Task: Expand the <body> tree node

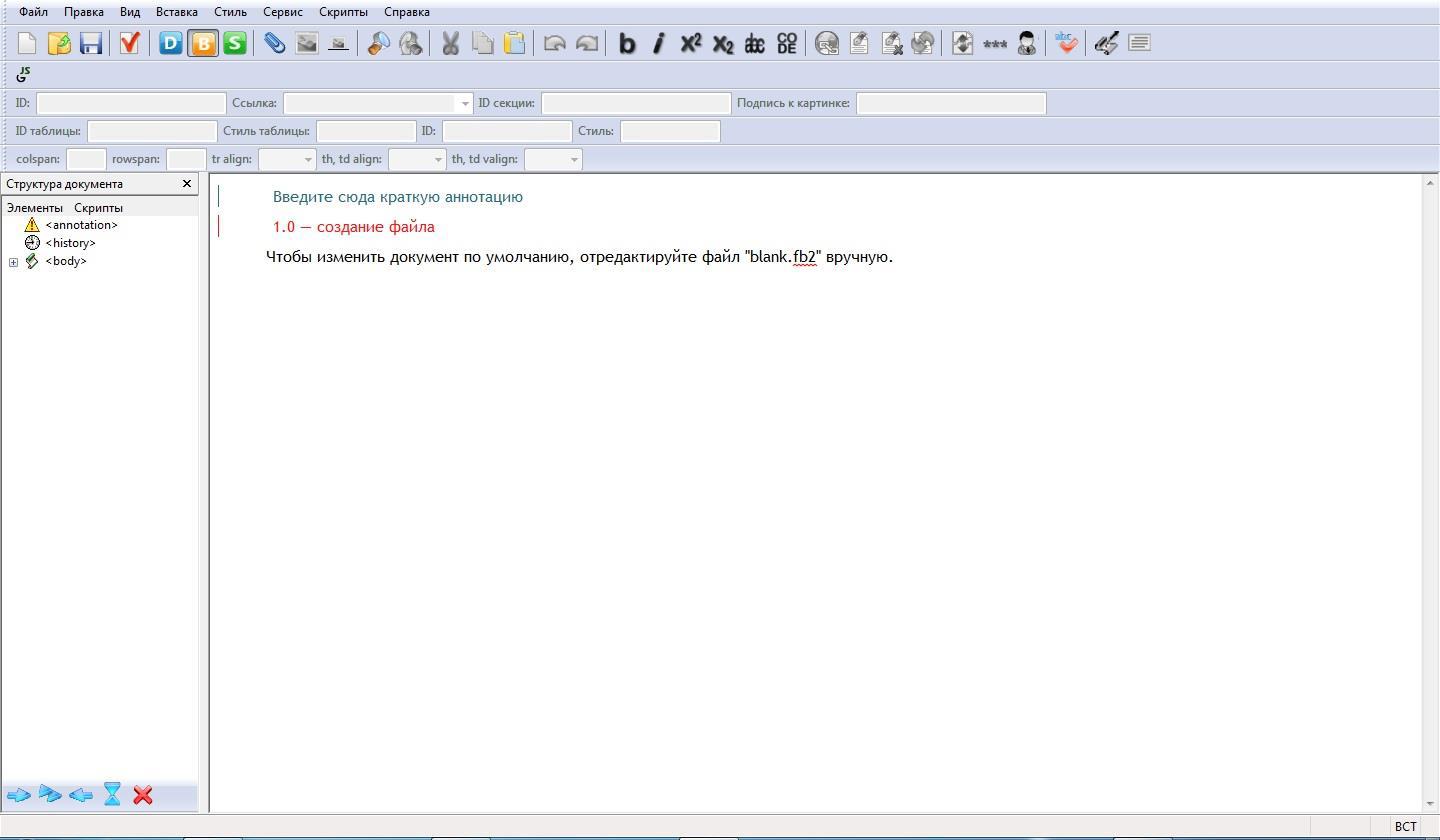Action: pos(13,262)
